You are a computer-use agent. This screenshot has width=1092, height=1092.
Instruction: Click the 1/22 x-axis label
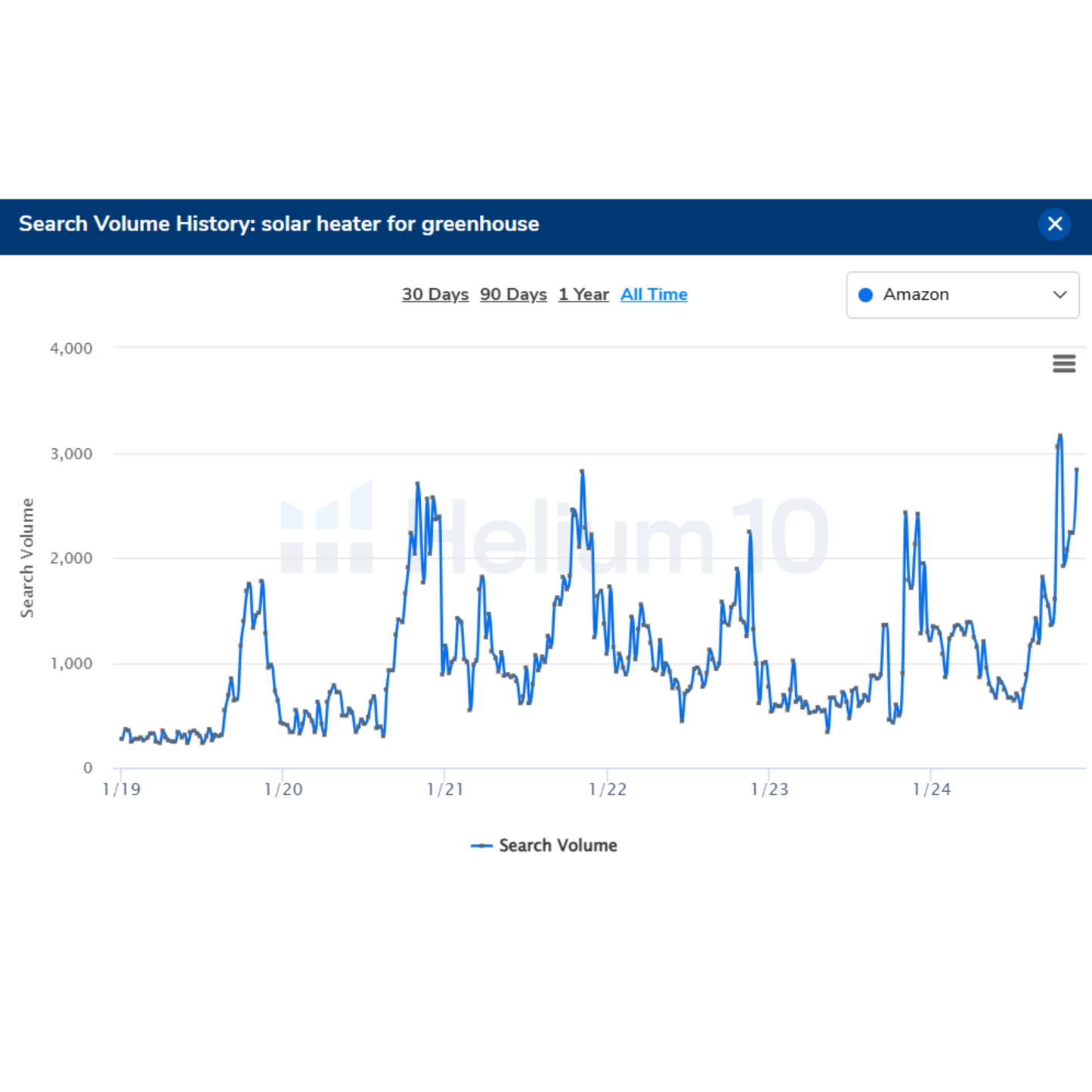pyautogui.click(x=608, y=790)
